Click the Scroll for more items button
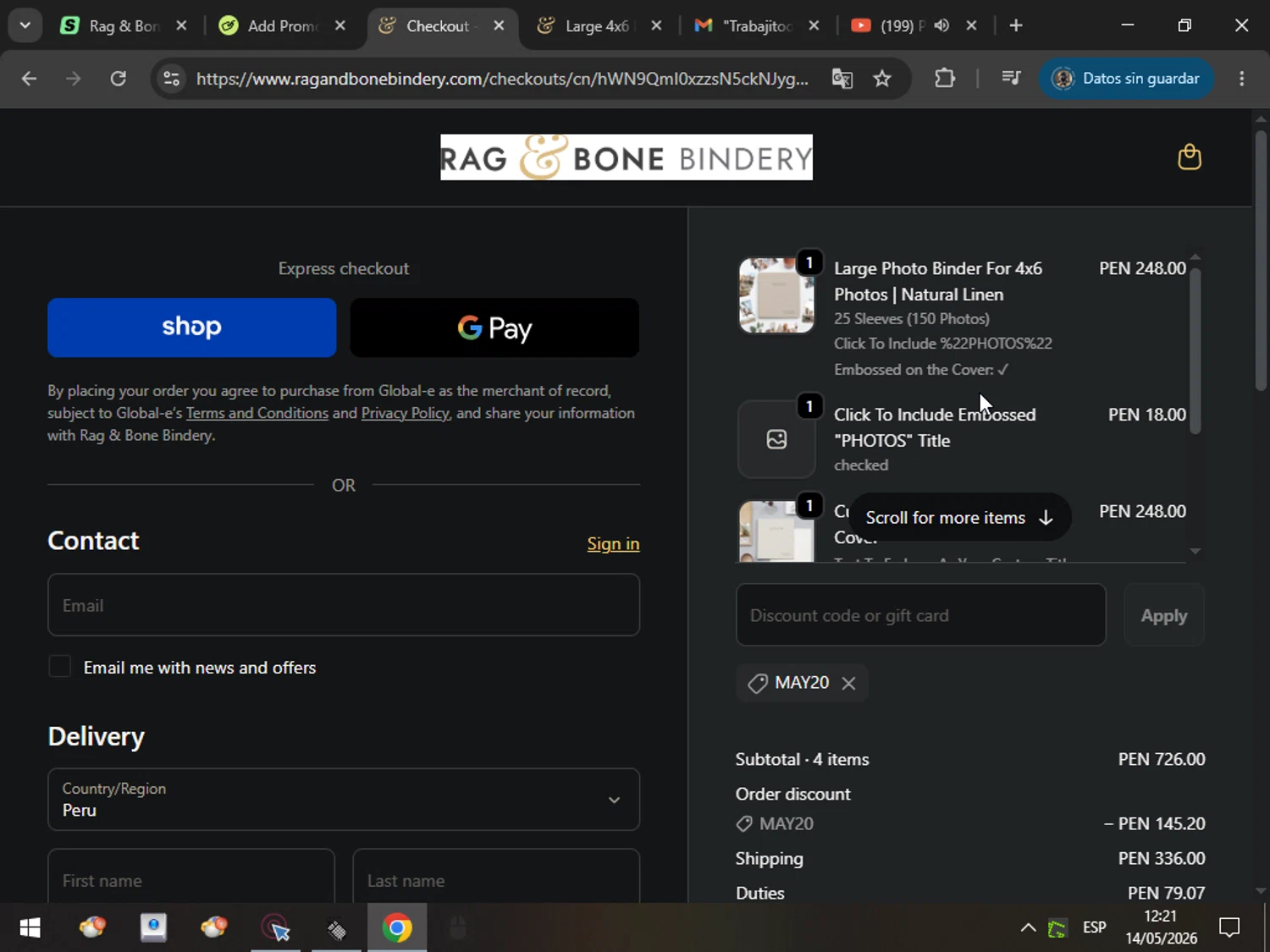This screenshot has height=952, width=1270. [x=959, y=517]
